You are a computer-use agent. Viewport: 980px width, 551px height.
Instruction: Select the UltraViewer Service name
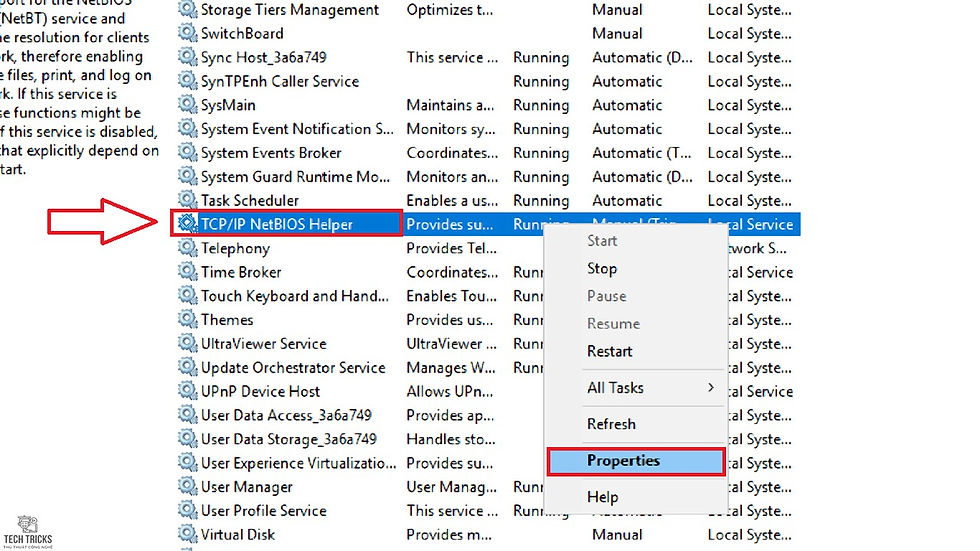pos(263,344)
